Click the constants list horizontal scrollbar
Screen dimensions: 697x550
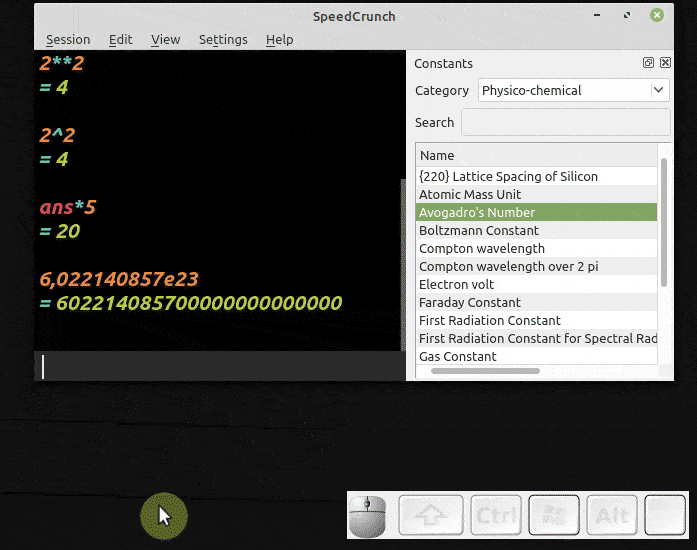coord(485,371)
